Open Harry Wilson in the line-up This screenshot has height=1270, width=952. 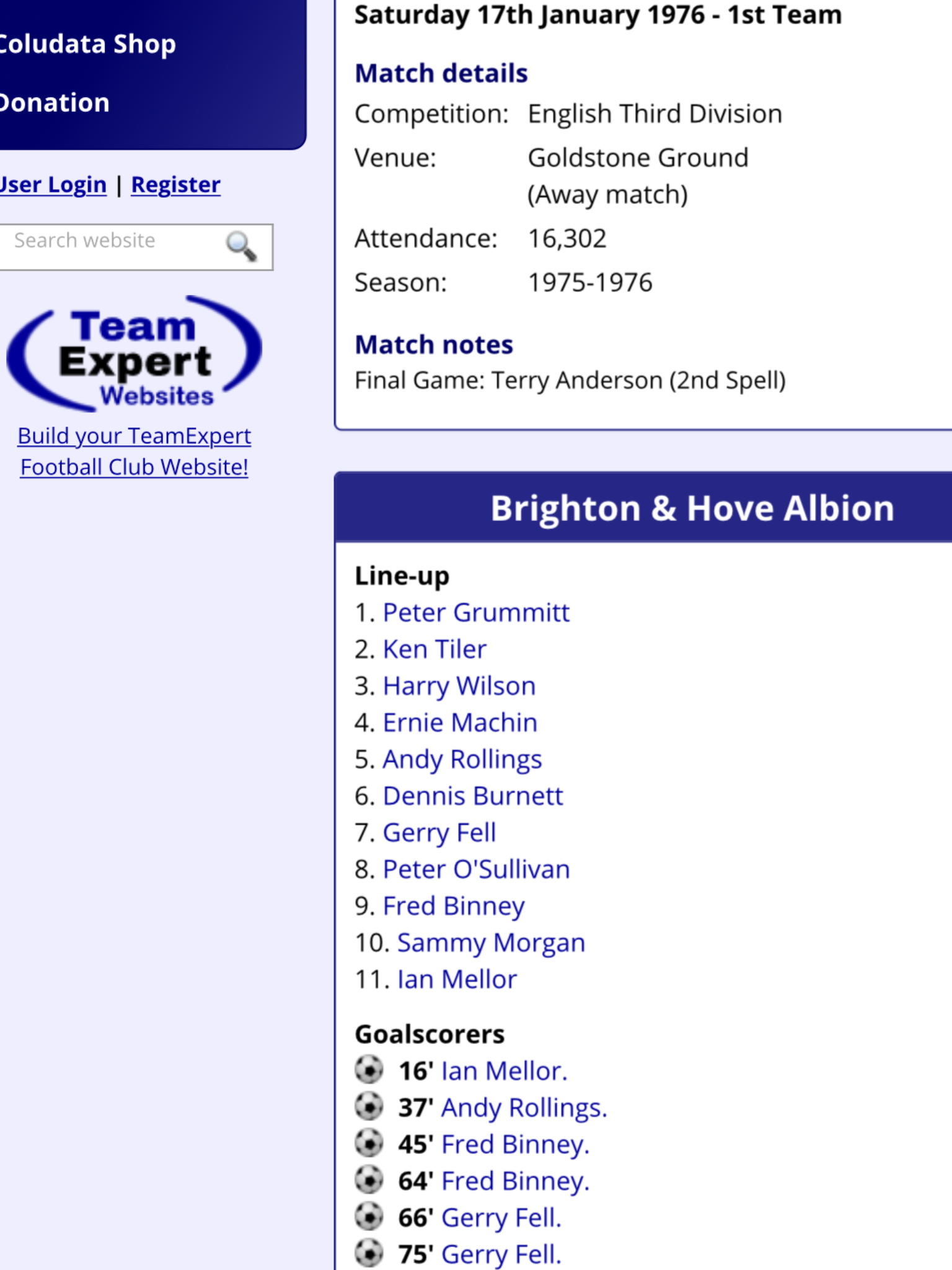459,686
